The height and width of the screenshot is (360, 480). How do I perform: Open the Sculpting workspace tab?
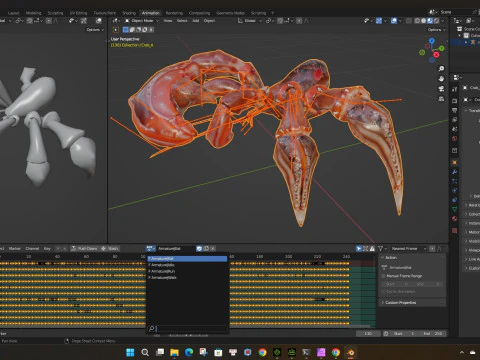(55, 13)
